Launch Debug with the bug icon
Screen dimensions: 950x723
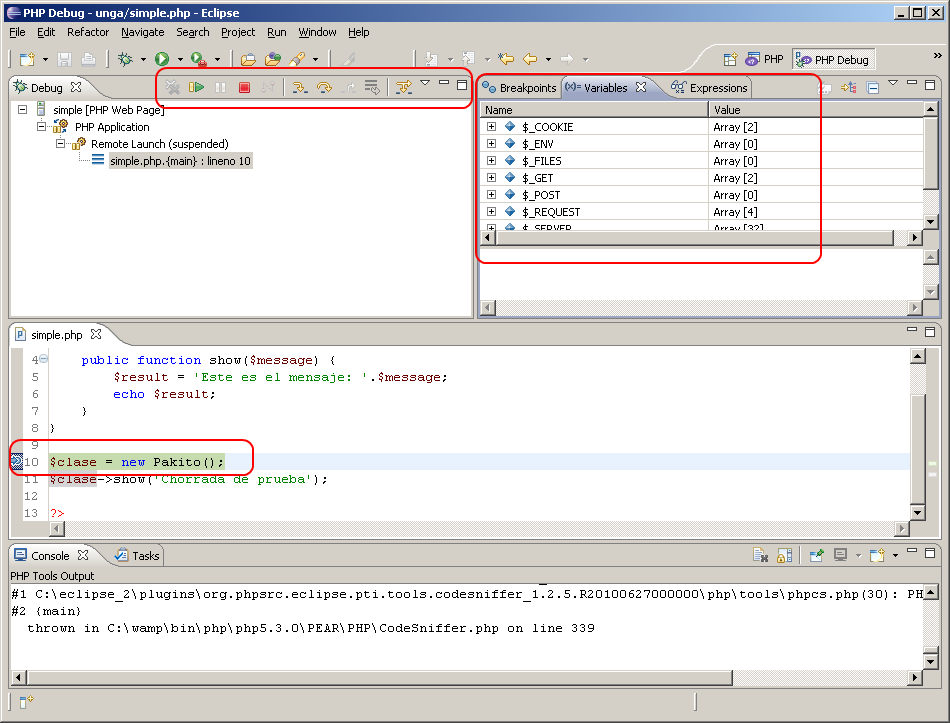[x=125, y=59]
